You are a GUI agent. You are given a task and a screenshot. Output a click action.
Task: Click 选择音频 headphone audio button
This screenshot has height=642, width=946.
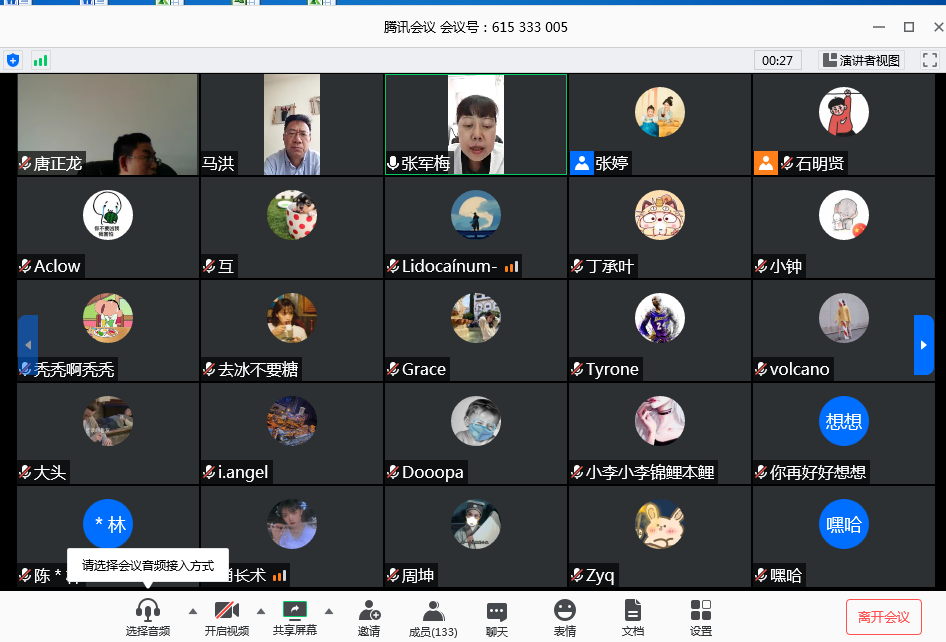pos(148,616)
